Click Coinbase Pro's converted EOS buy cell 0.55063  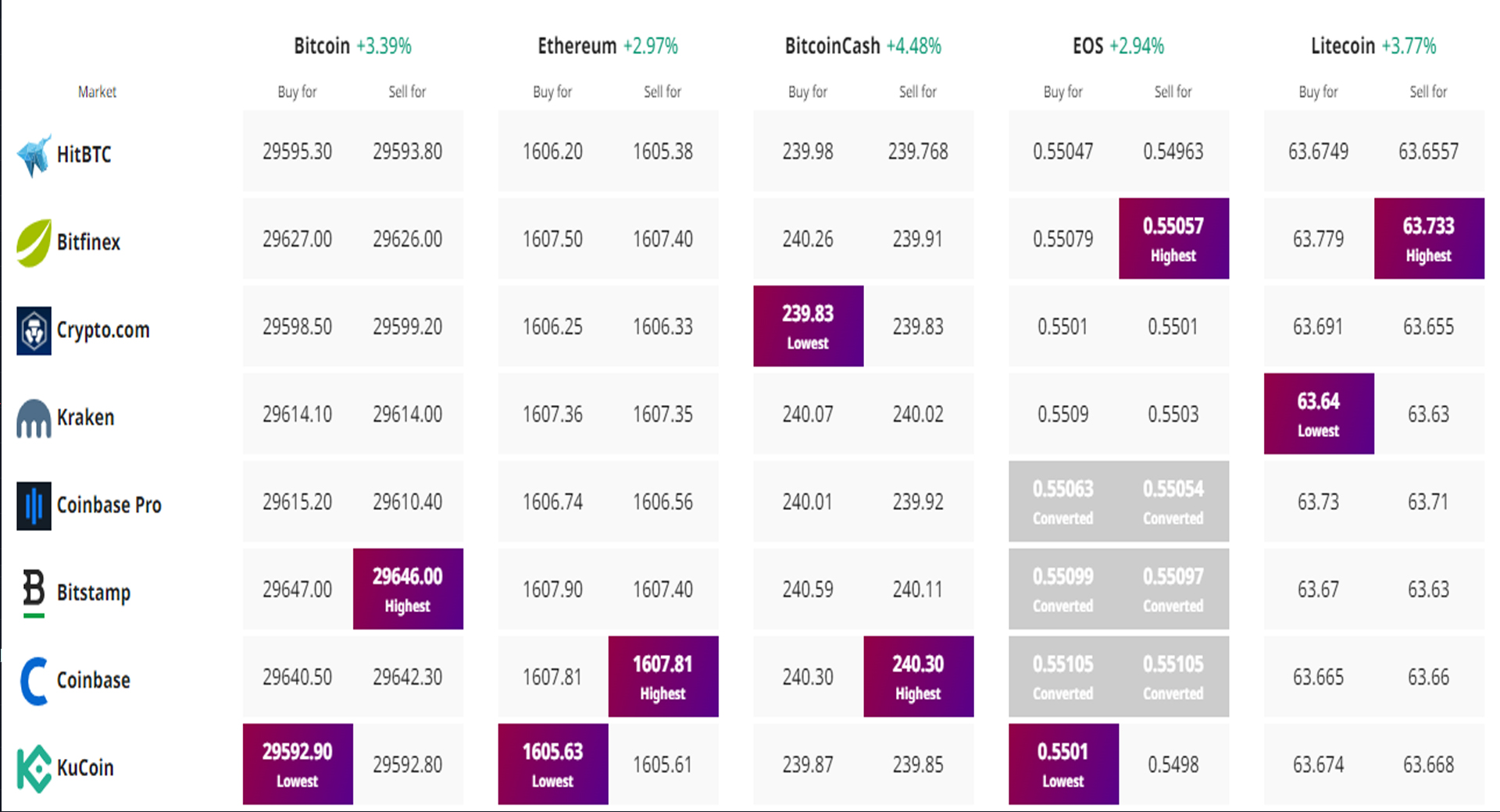[x=1062, y=501]
